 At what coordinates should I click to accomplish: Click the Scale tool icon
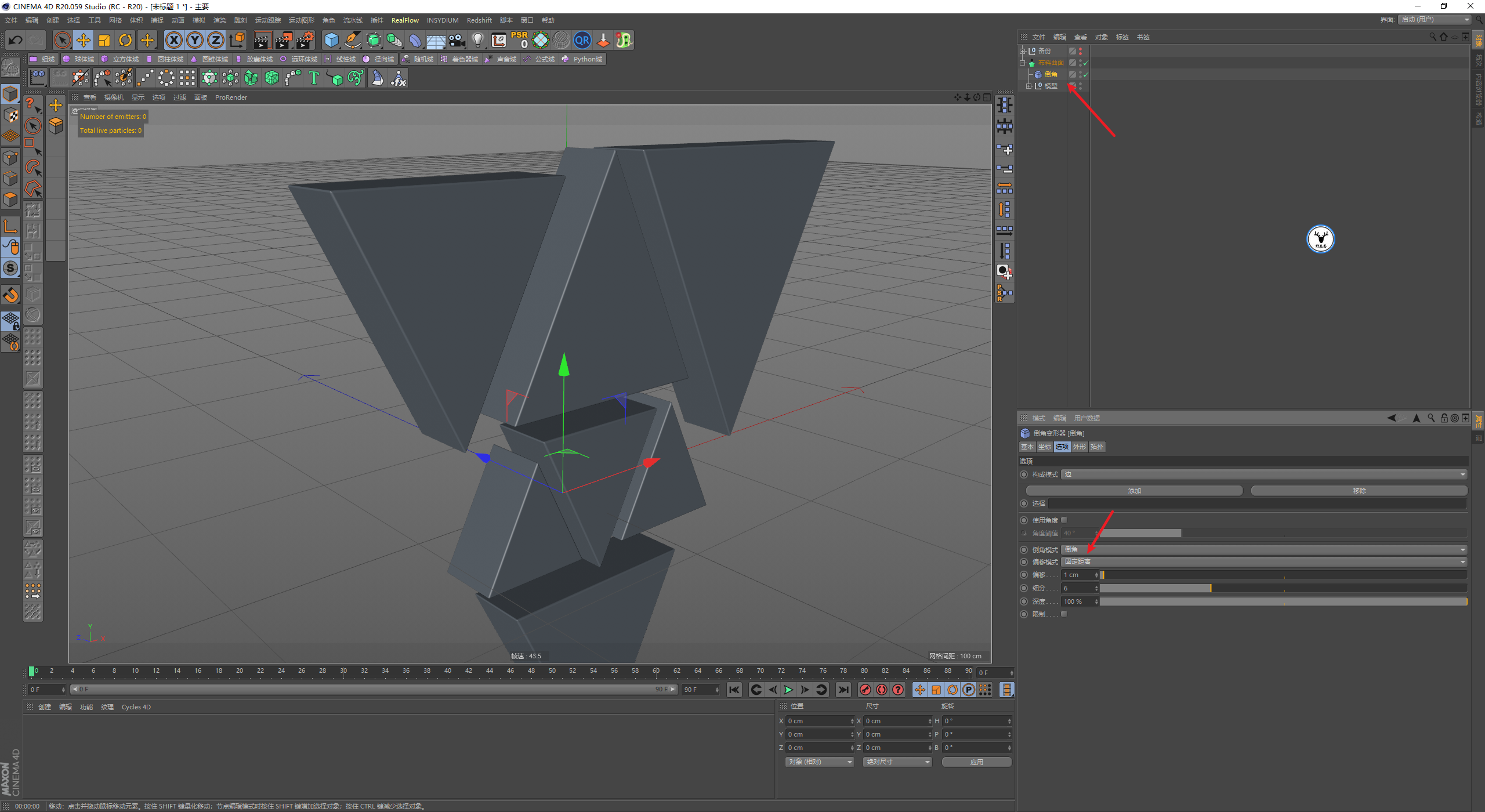pyautogui.click(x=104, y=40)
